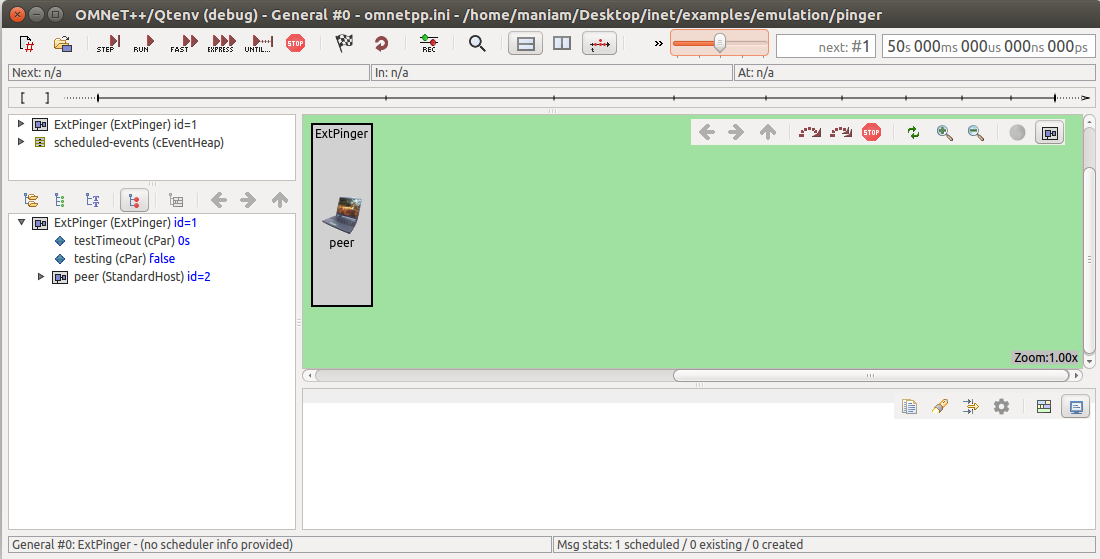Click the canvas zoom in magnifier
1100x559 pixels.
coord(945,133)
